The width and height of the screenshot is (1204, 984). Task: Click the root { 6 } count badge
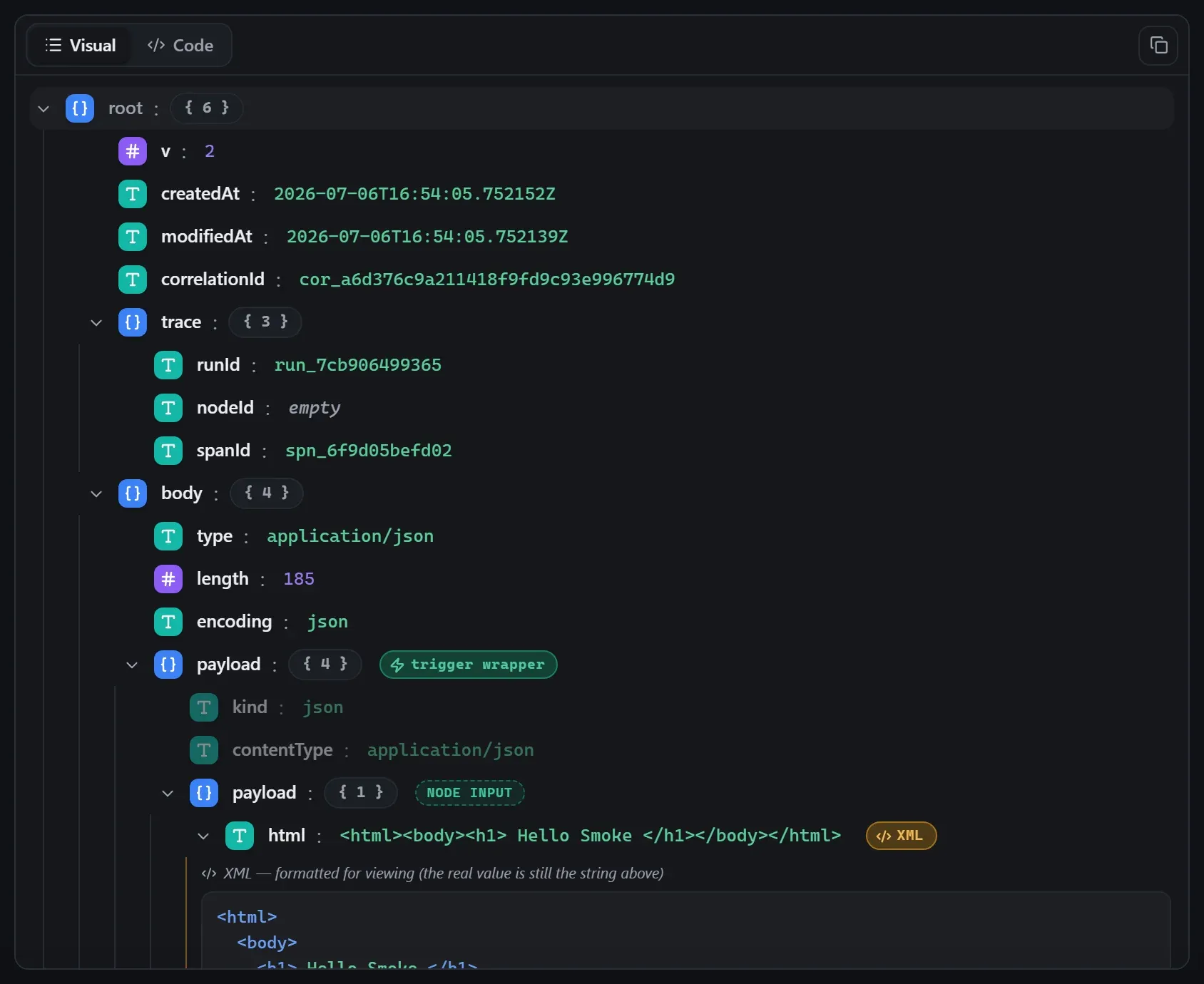pyautogui.click(x=207, y=108)
